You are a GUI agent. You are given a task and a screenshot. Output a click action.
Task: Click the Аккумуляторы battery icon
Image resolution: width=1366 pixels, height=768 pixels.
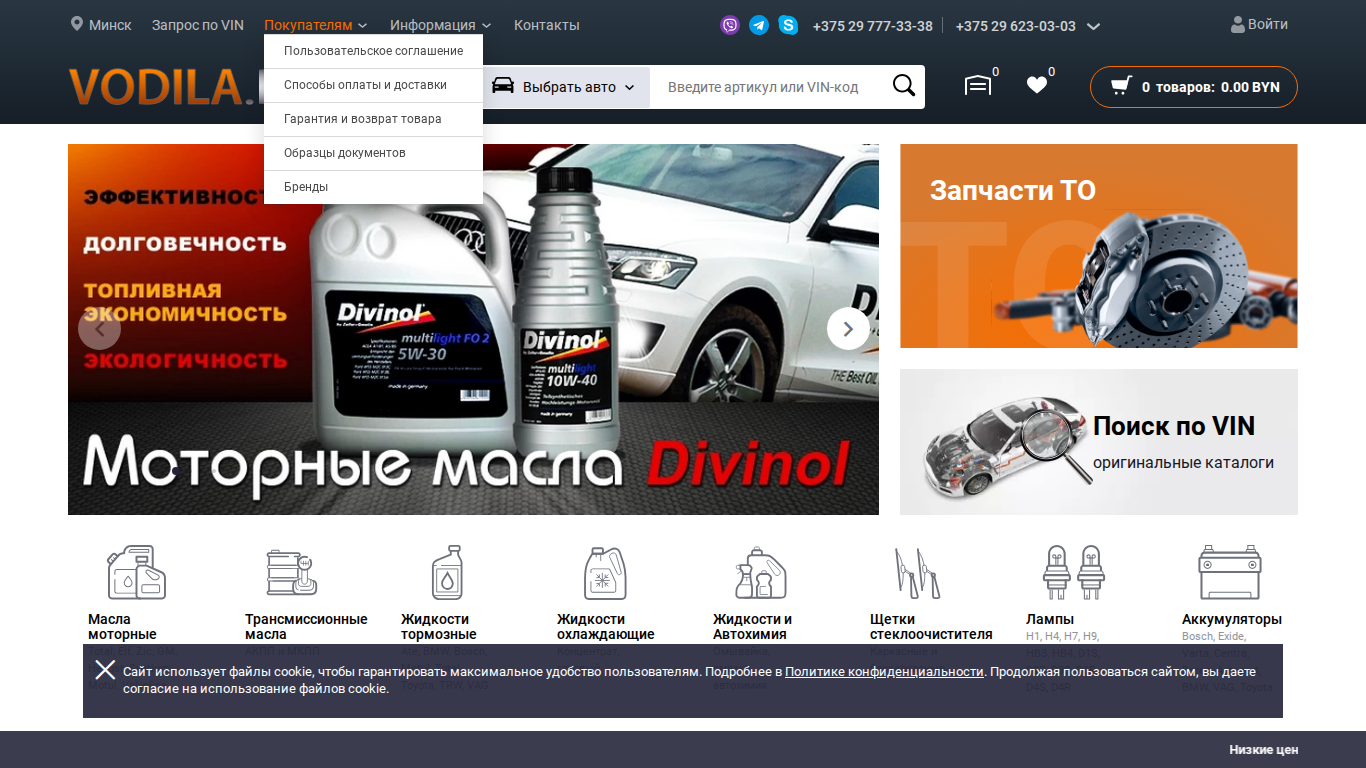[1229, 572]
